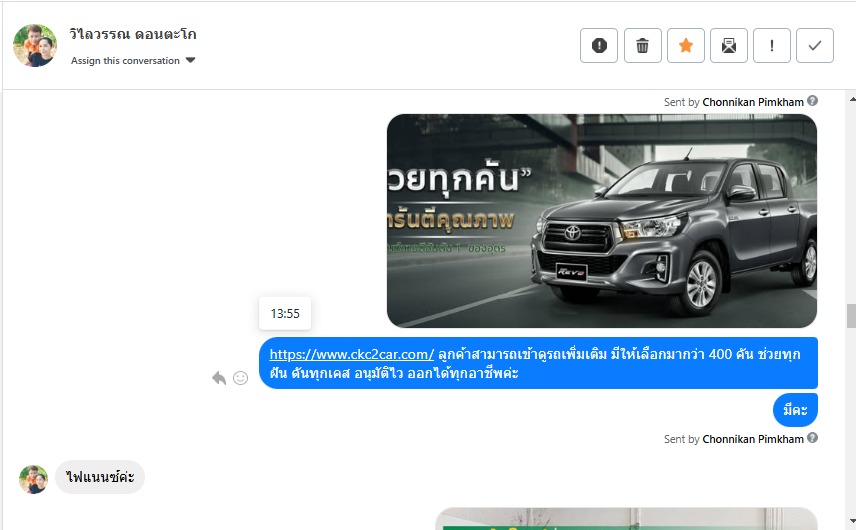
Task: Mark conversation unread envelope icon
Action: pos(729,45)
